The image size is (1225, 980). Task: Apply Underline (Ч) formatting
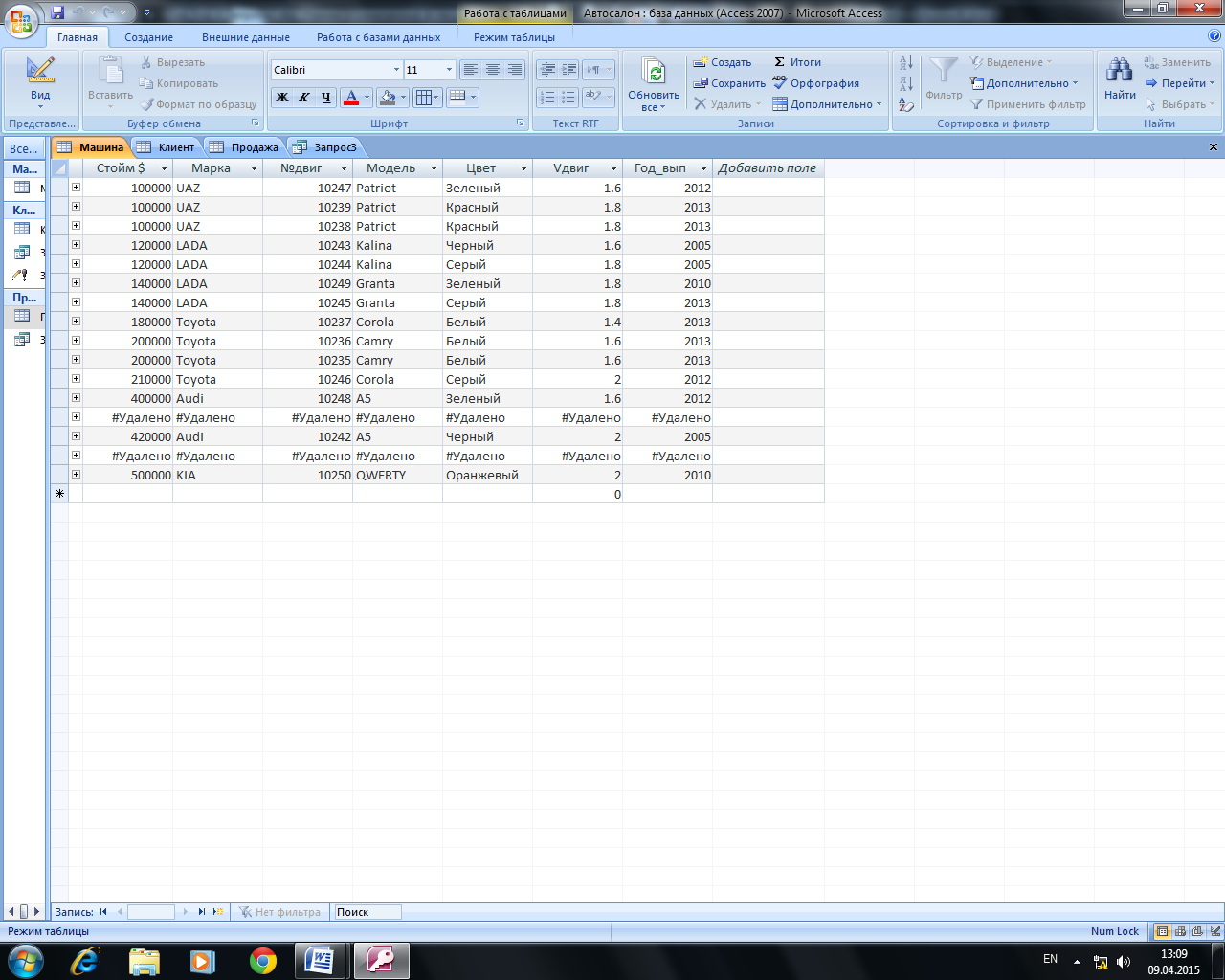pos(326,97)
